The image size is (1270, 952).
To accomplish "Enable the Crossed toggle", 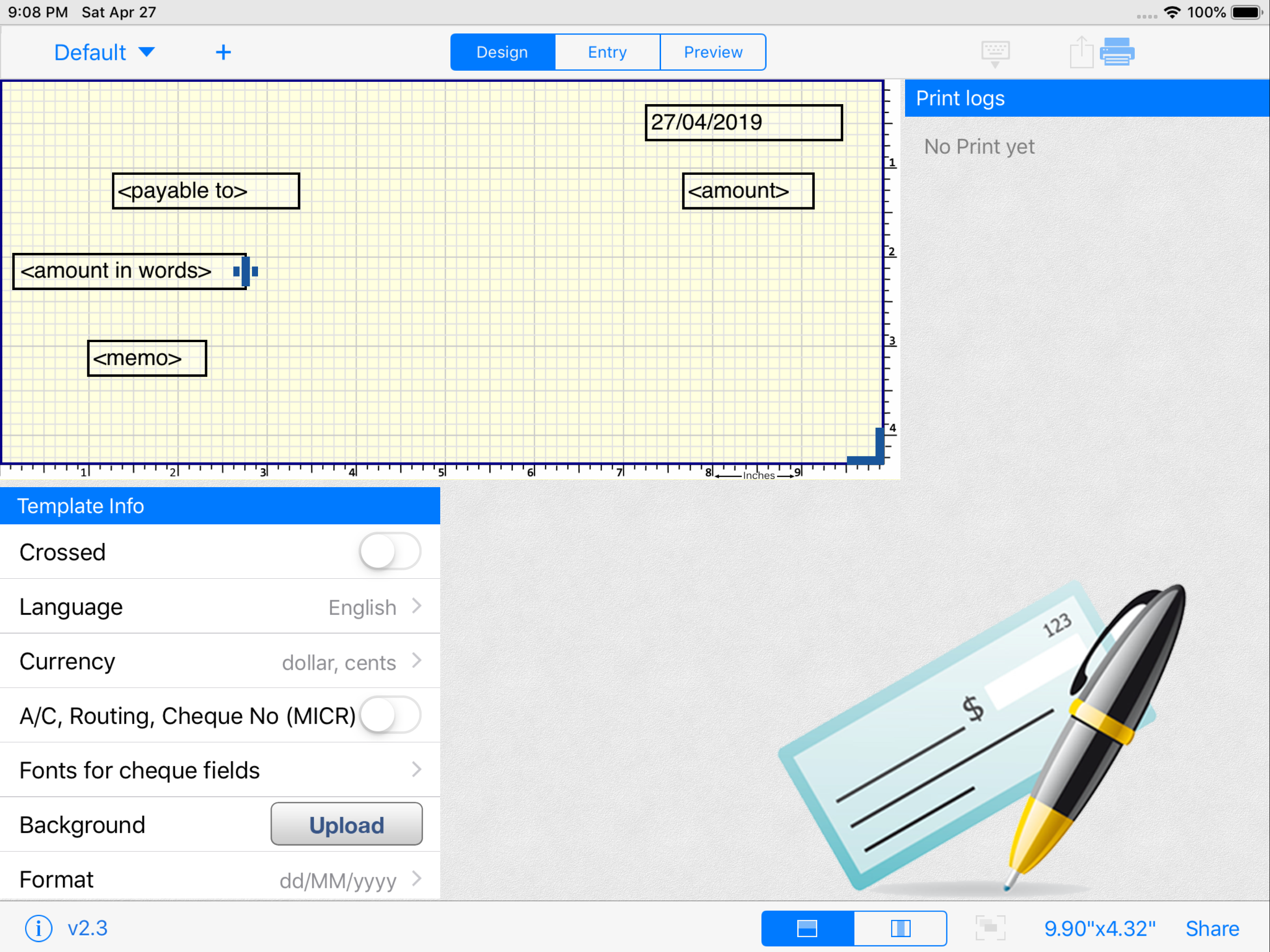I will click(x=390, y=551).
